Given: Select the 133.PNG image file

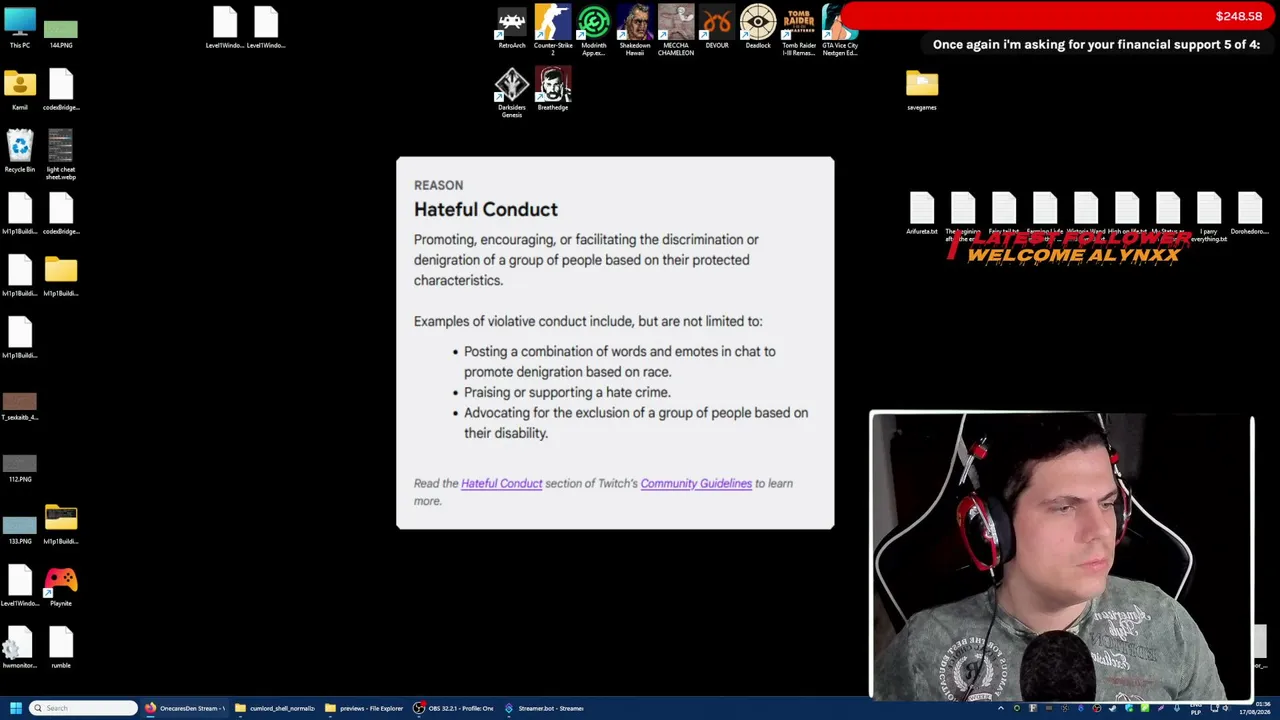Looking at the screenshot, I should pyautogui.click(x=20, y=528).
